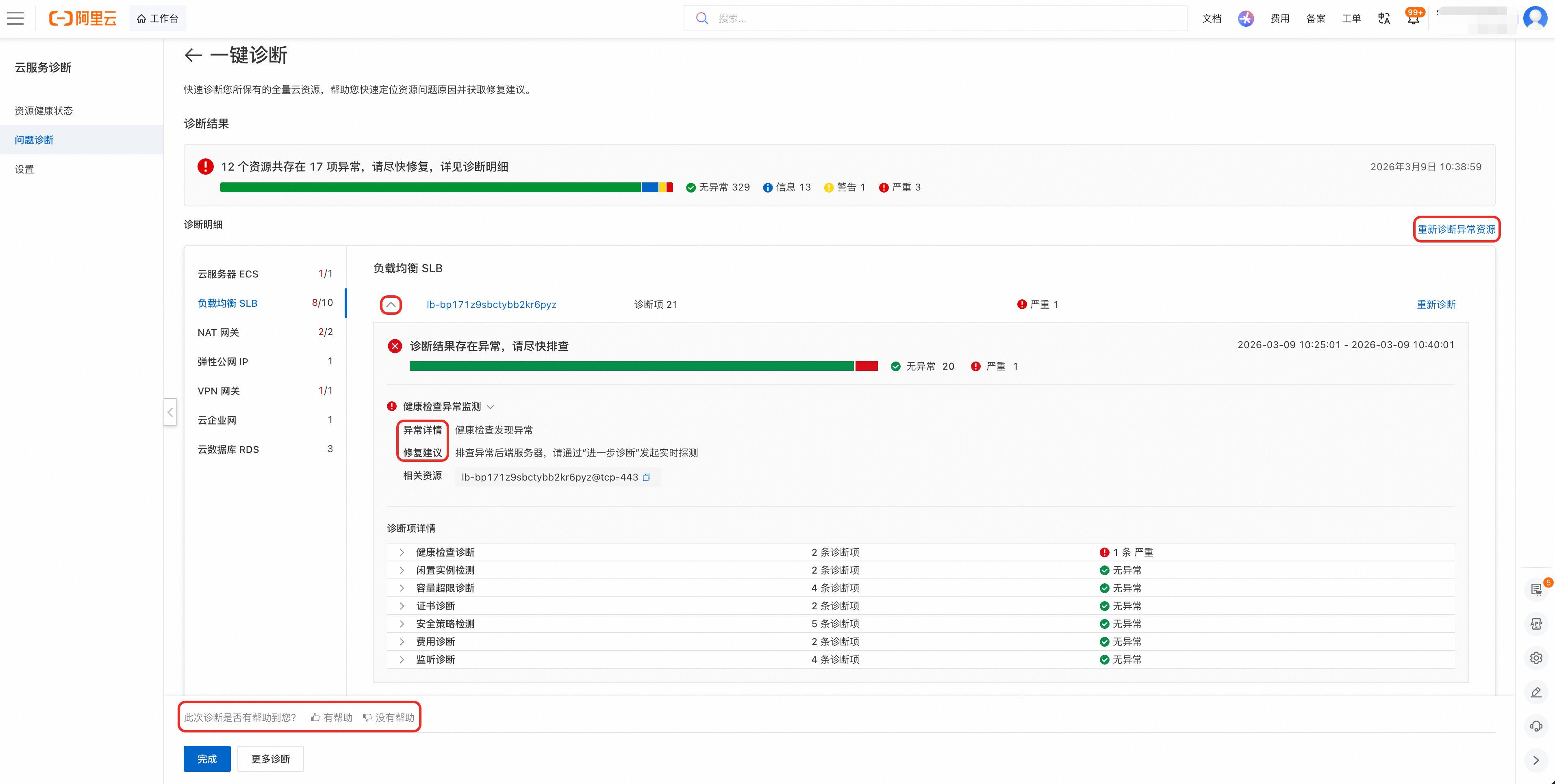1555x784 pixels.
Task: Select 资源健康状态 in the left menu
Action: 44,110
